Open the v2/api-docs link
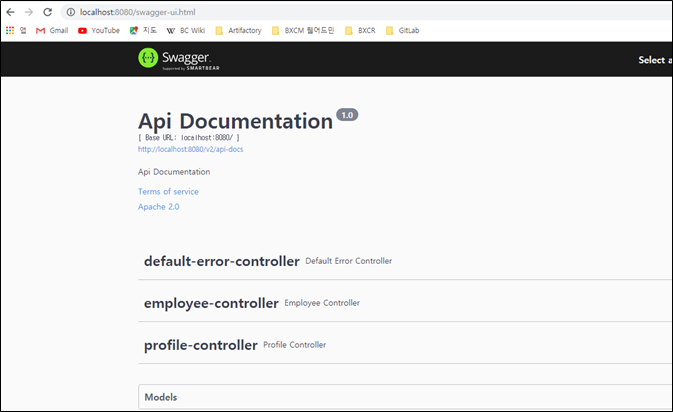 point(190,149)
